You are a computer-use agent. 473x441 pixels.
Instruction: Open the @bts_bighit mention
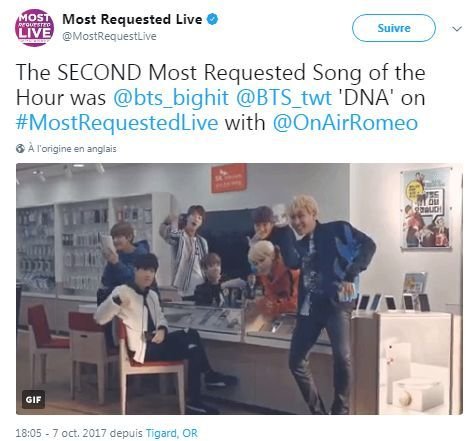(171, 98)
